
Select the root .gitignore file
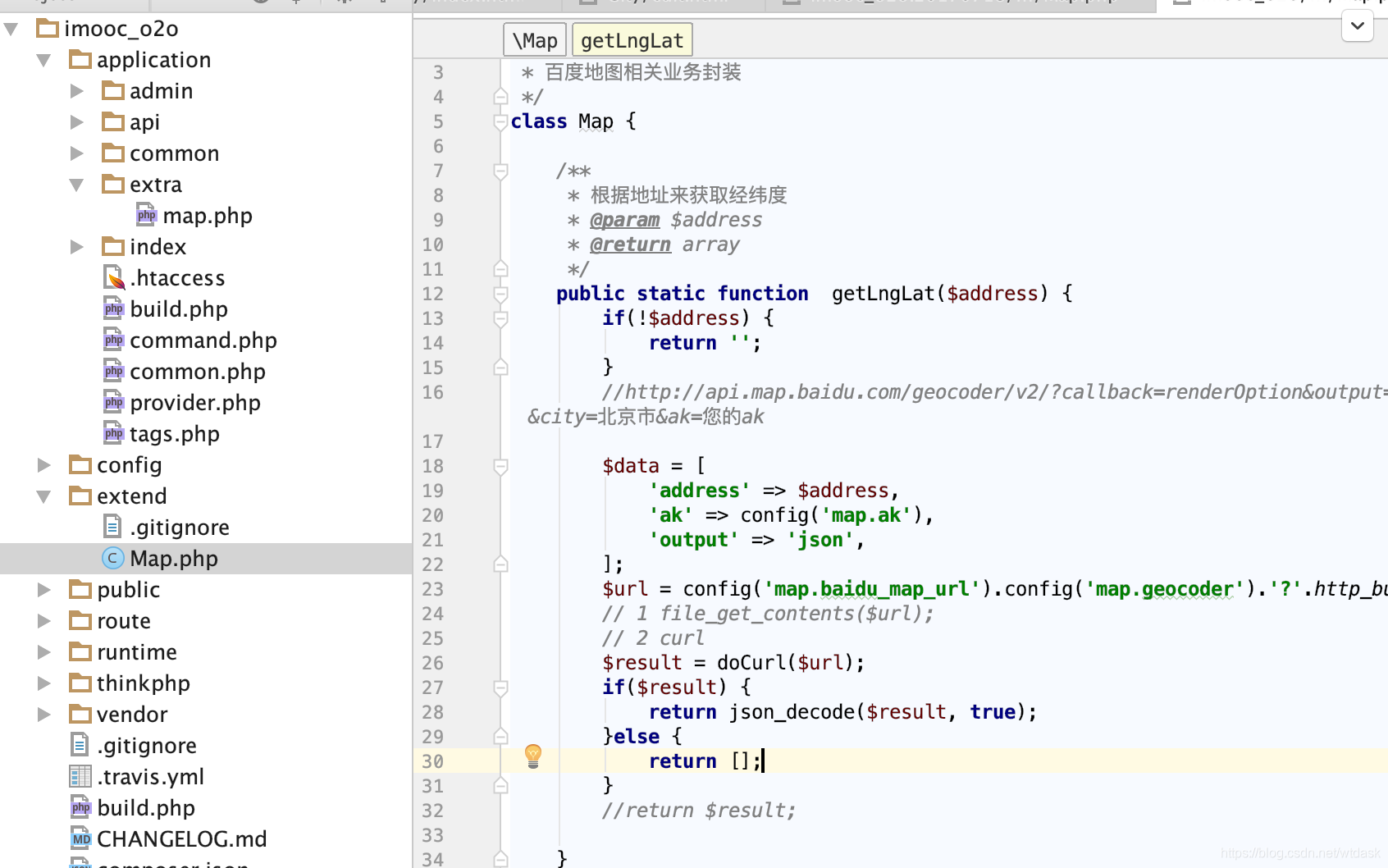tap(147, 746)
